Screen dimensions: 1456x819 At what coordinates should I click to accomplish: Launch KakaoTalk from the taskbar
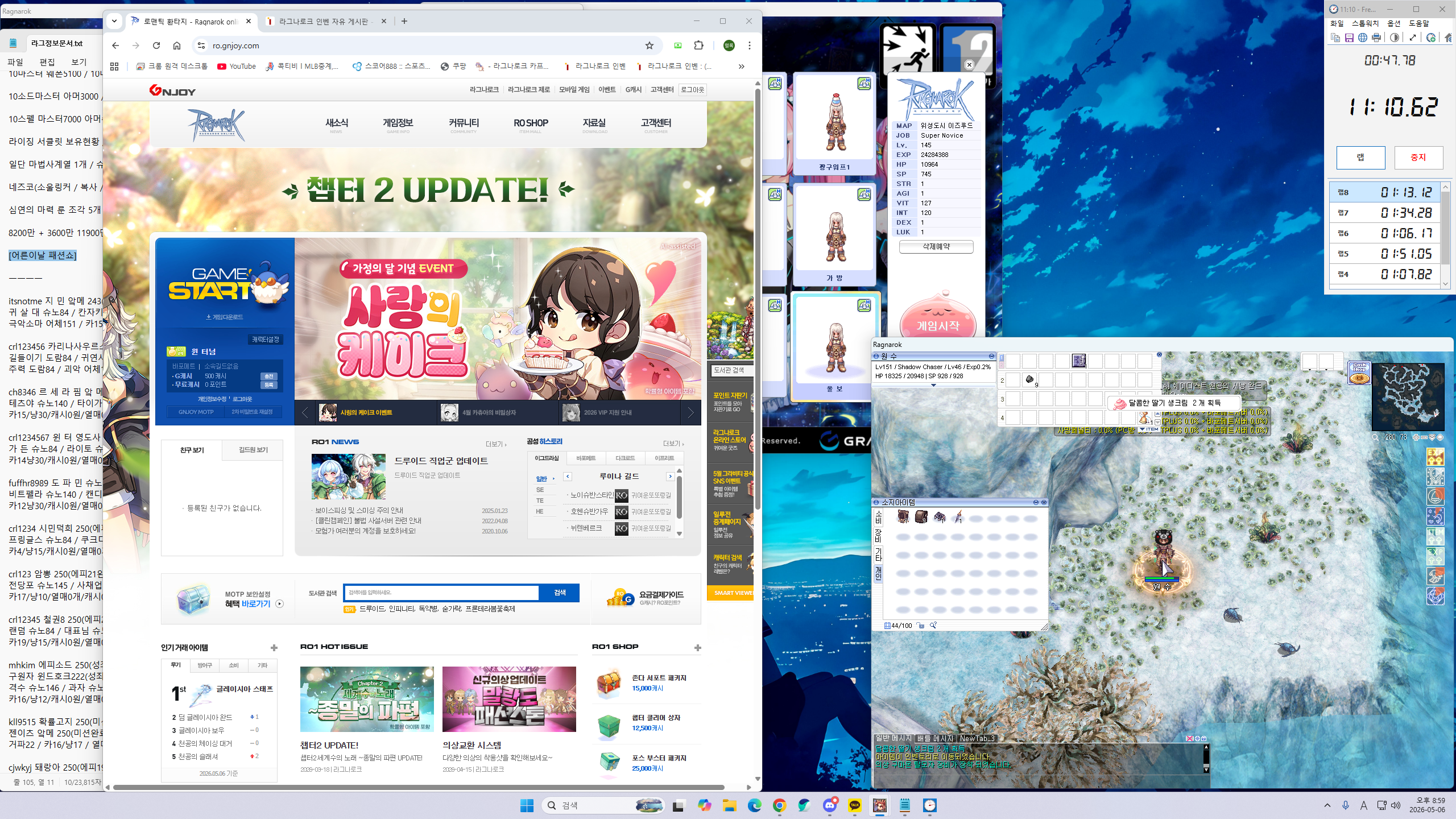click(854, 805)
